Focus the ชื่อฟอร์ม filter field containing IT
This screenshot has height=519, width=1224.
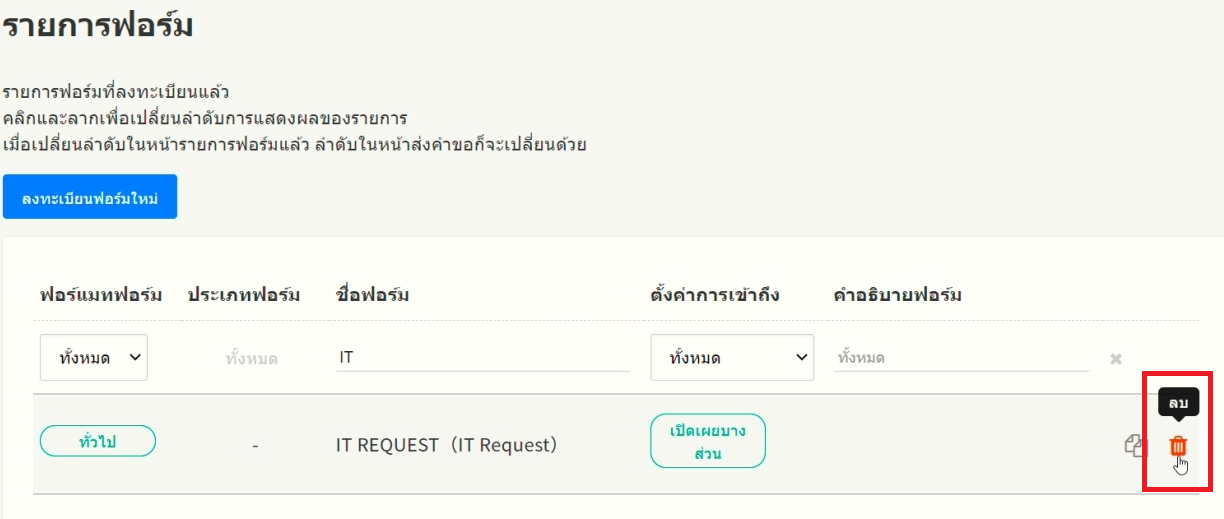tap(483, 357)
